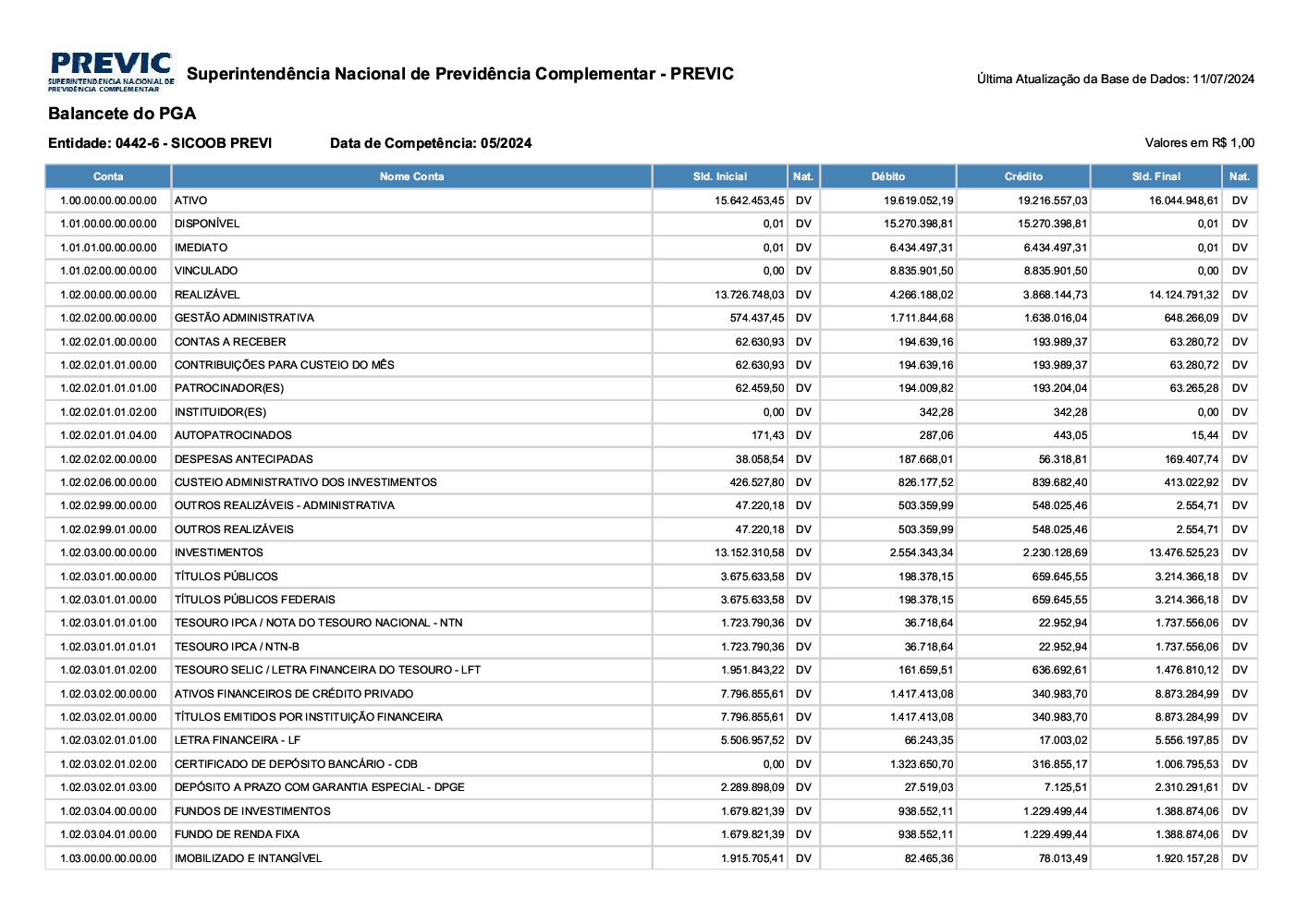
Task: Click the Débito column header
Action: click(x=887, y=176)
